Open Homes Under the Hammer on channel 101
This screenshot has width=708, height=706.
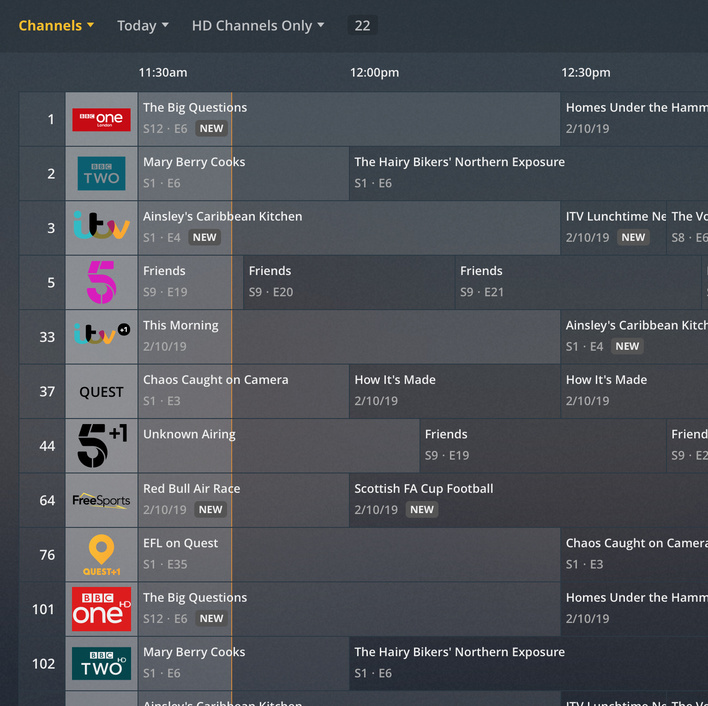(634, 609)
